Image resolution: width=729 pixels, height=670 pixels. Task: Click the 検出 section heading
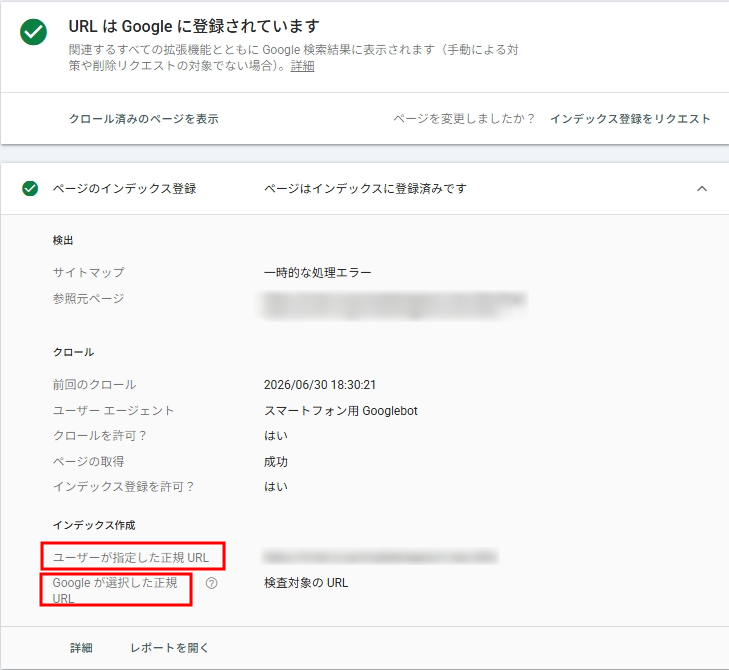63,240
